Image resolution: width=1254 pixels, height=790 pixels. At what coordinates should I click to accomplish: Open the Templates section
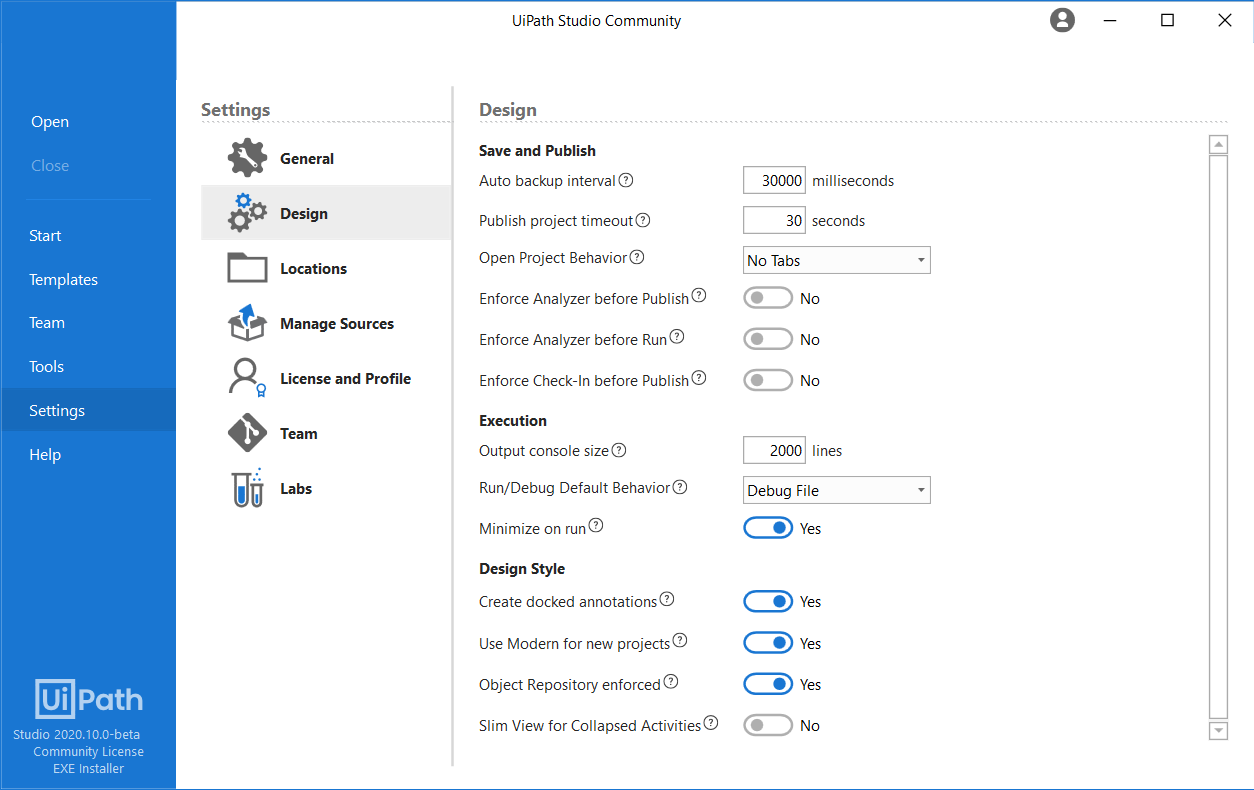point(63,280)
